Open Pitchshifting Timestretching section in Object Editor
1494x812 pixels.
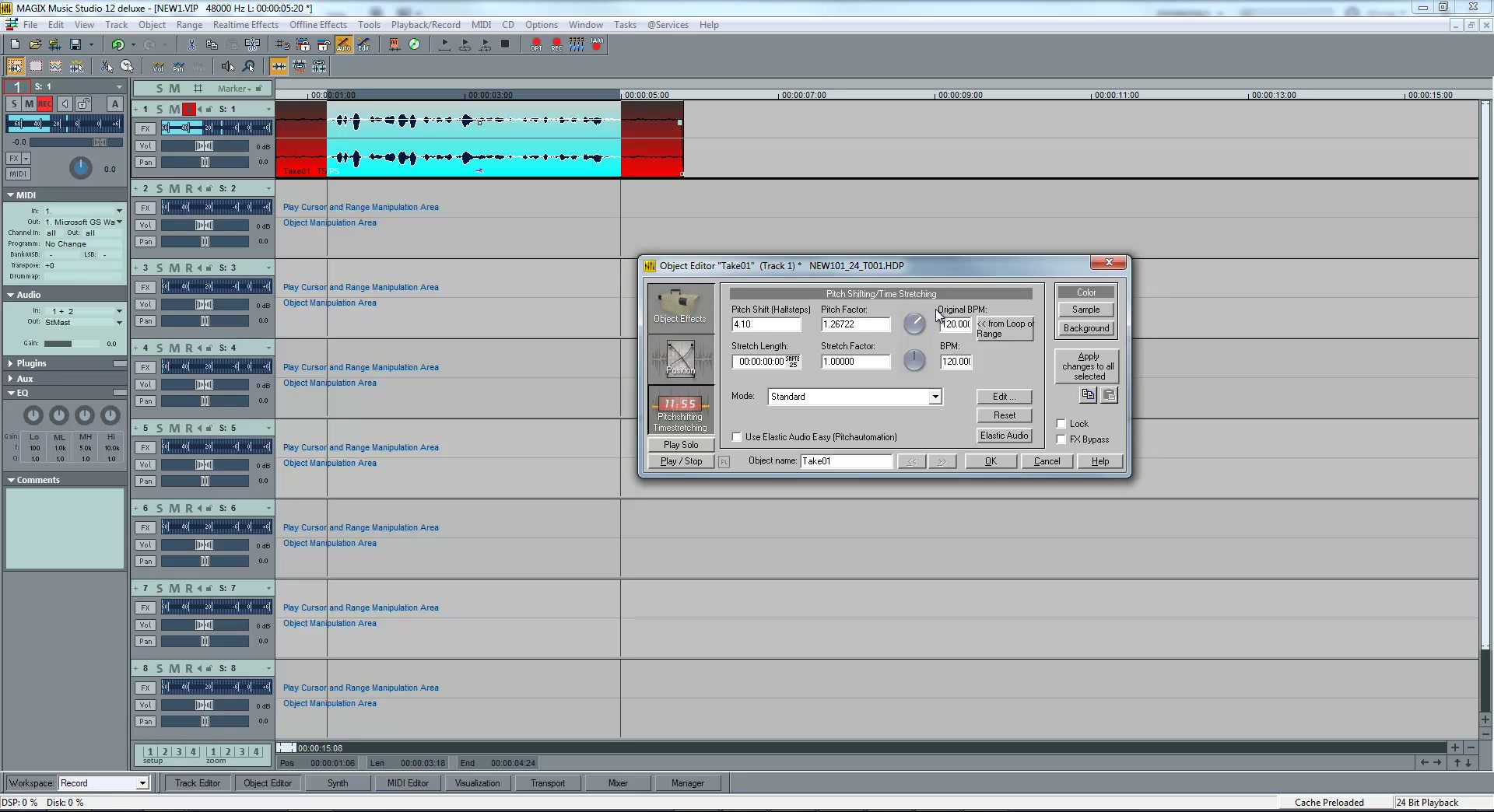(681, 411)
